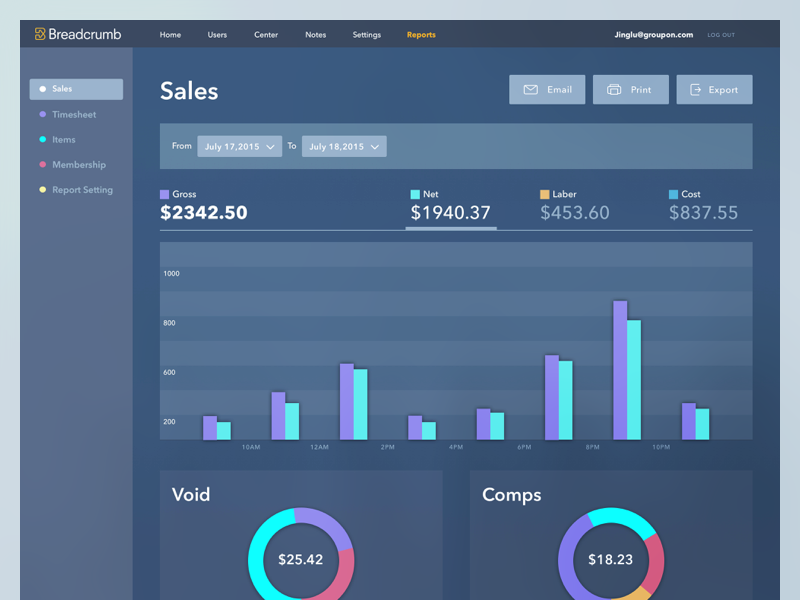Click the blue Cost legend swatch
800x600 pixels.
point(673,194)
